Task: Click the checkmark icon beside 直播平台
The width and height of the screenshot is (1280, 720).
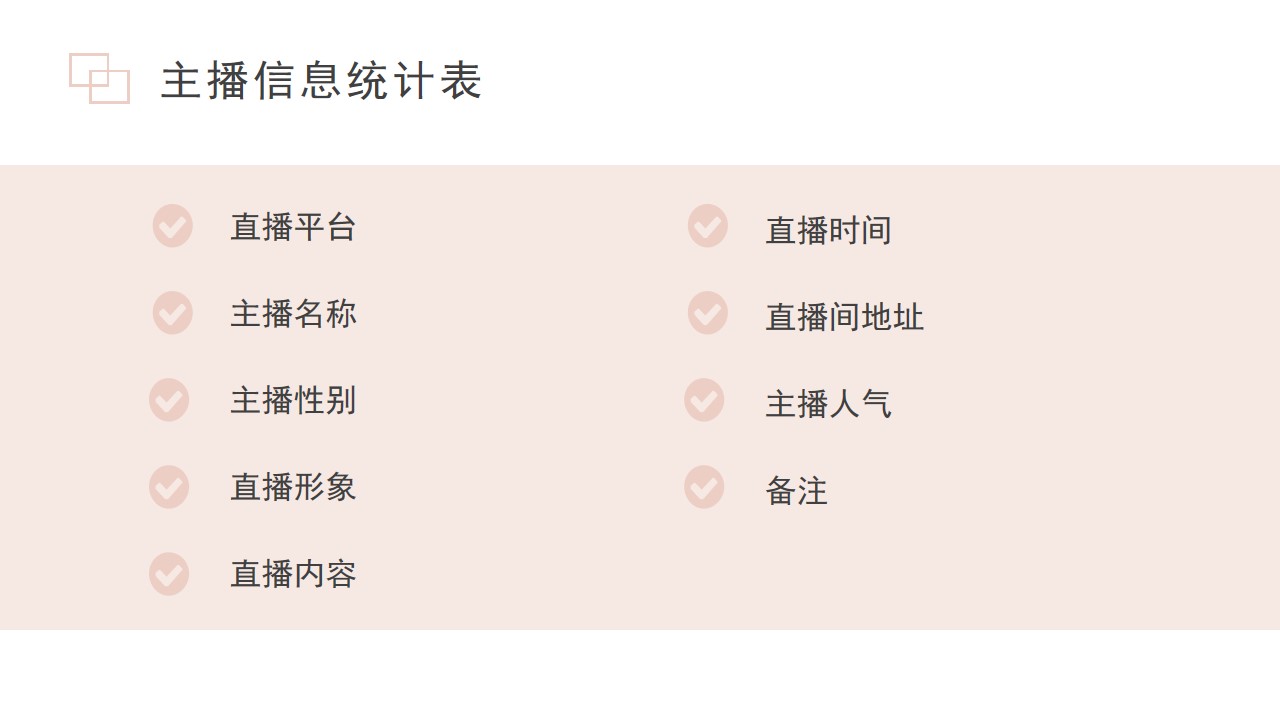Action: pos(173,226)
